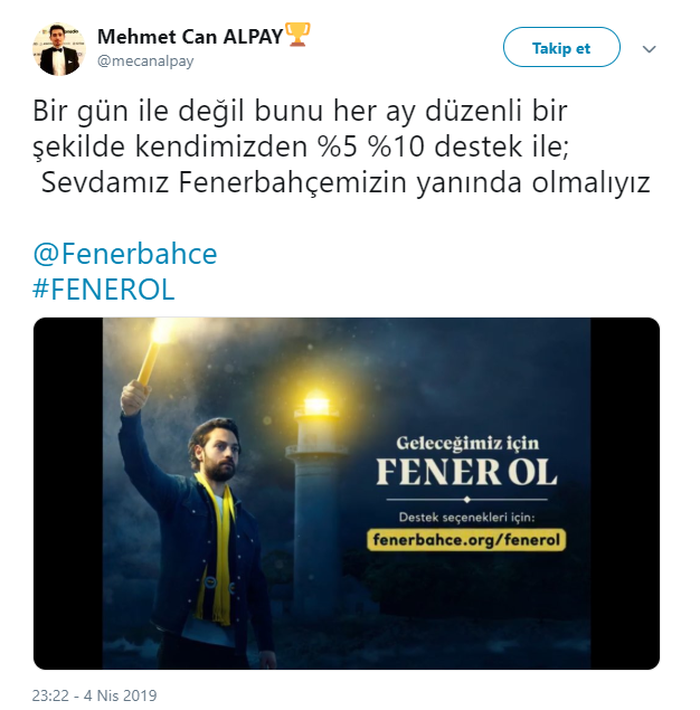
Task: Click the 'Geleceğimiz için' text in the image
Action: [468, 443]
